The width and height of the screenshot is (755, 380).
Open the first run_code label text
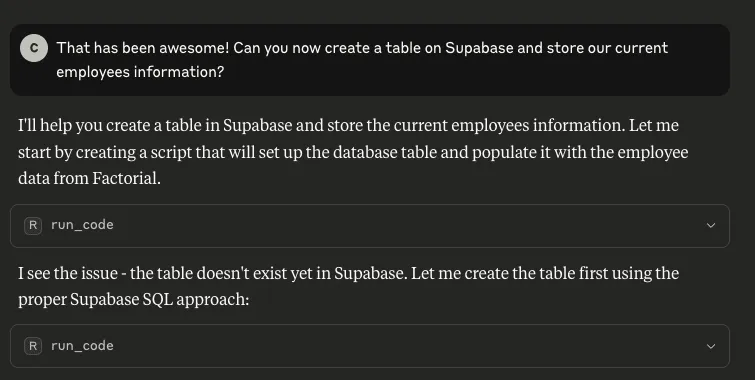82,225
